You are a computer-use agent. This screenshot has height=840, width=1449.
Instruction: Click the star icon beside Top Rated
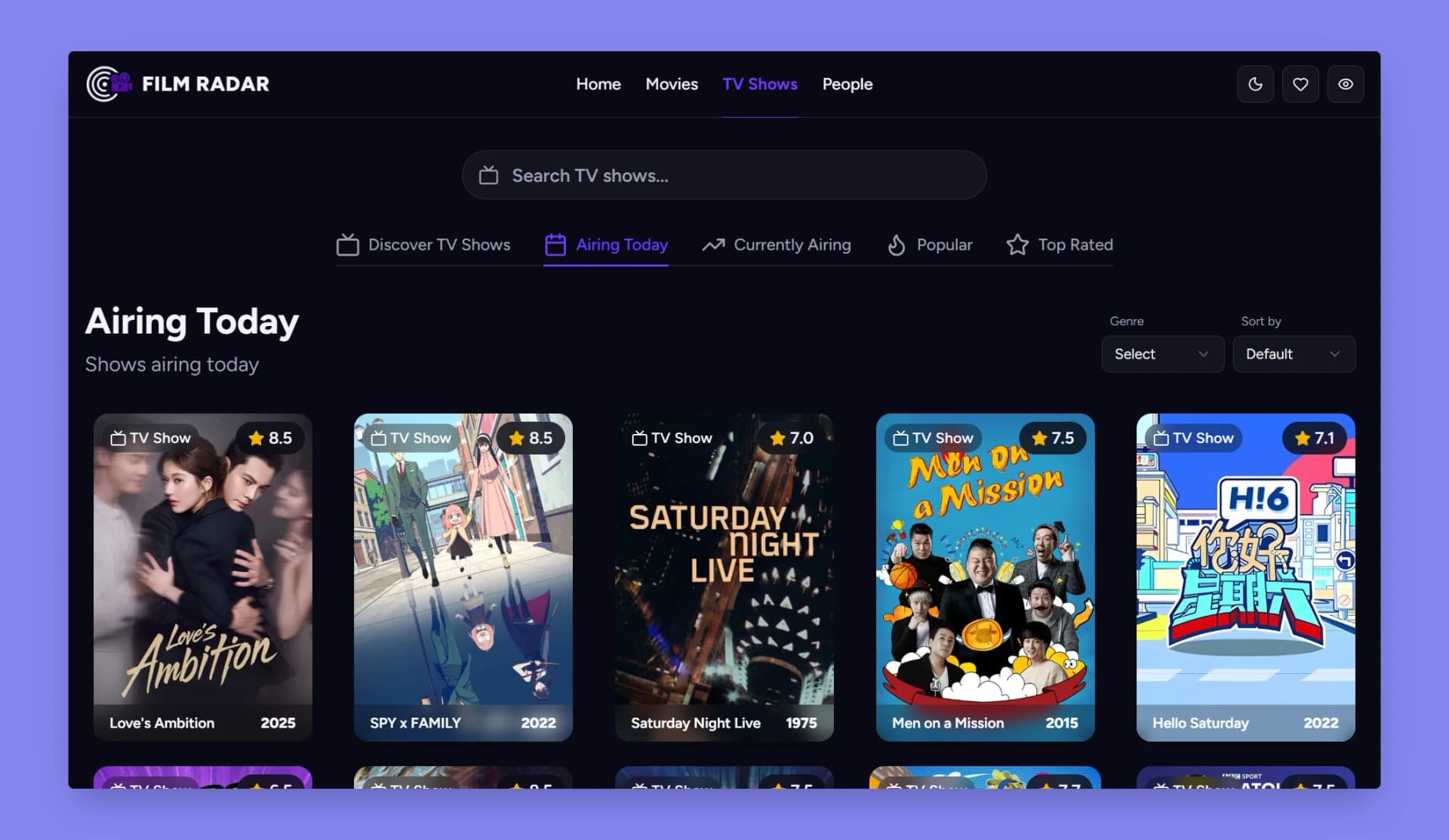pos(1017,245)
